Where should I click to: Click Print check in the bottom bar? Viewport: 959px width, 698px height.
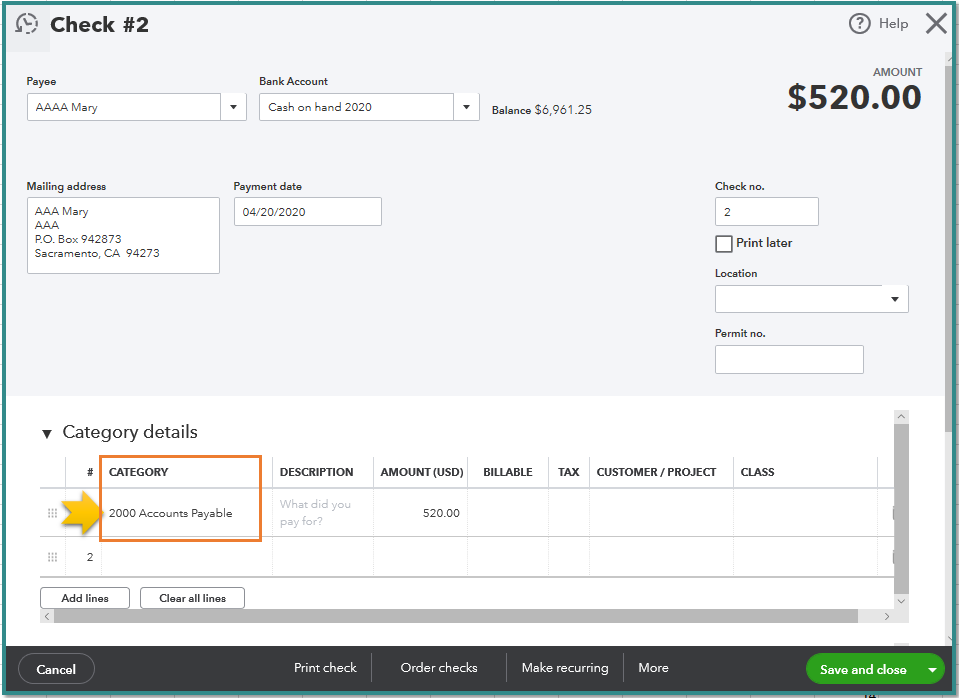[325, 667]
